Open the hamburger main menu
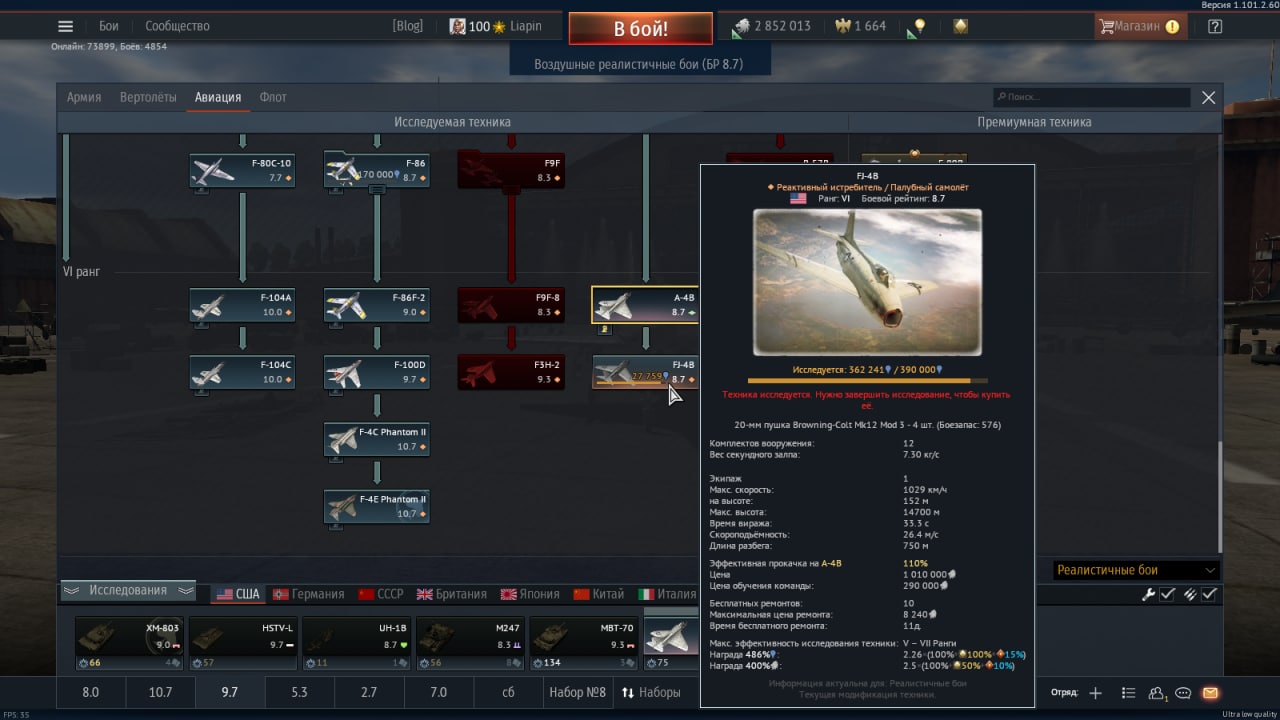This screenshot has width=1280, height=720. click(x=65, y=27)
